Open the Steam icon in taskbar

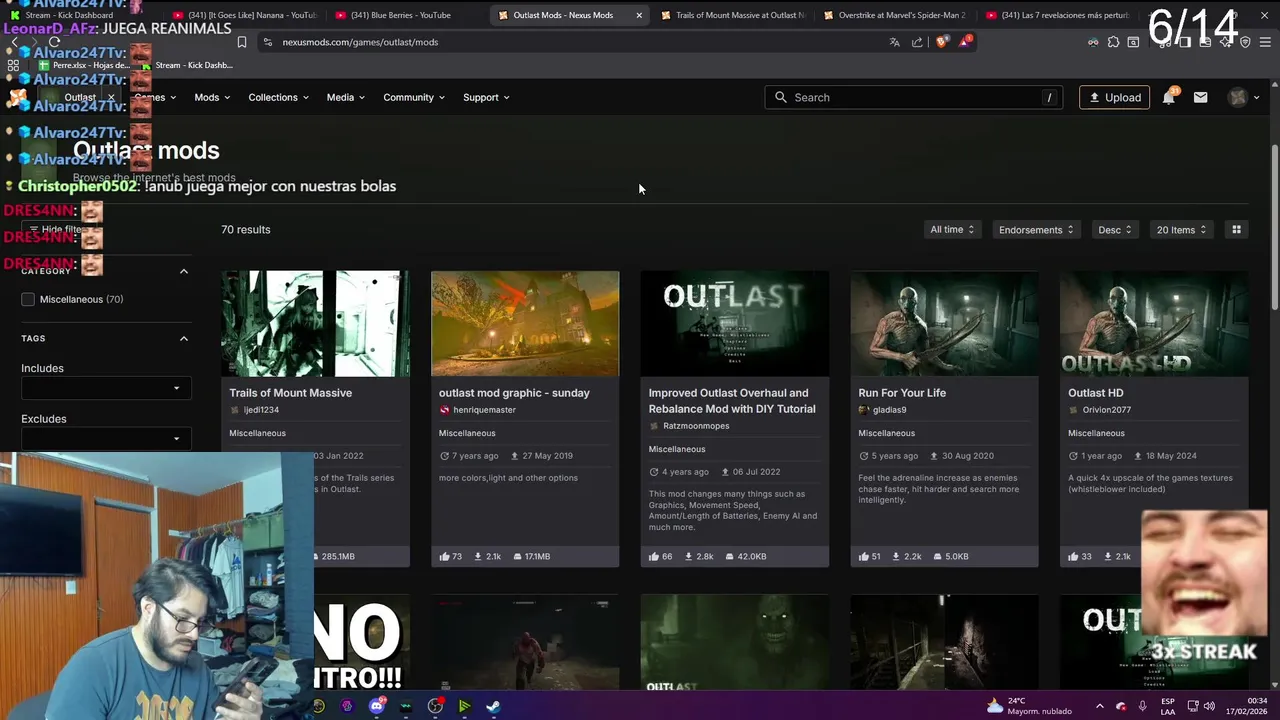493,706
